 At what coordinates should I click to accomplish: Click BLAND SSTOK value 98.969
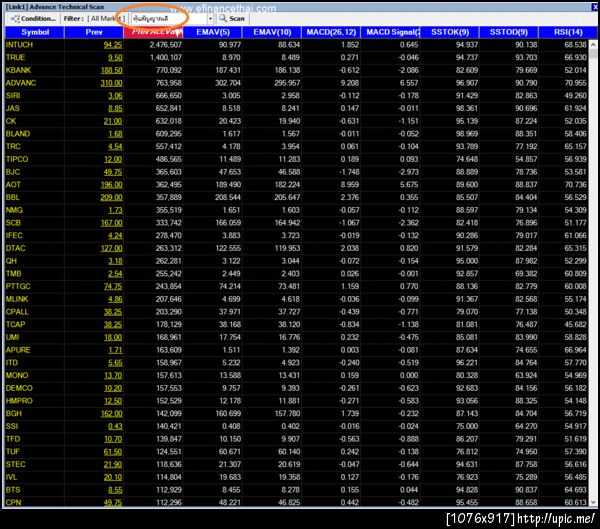tap(467, 134)
